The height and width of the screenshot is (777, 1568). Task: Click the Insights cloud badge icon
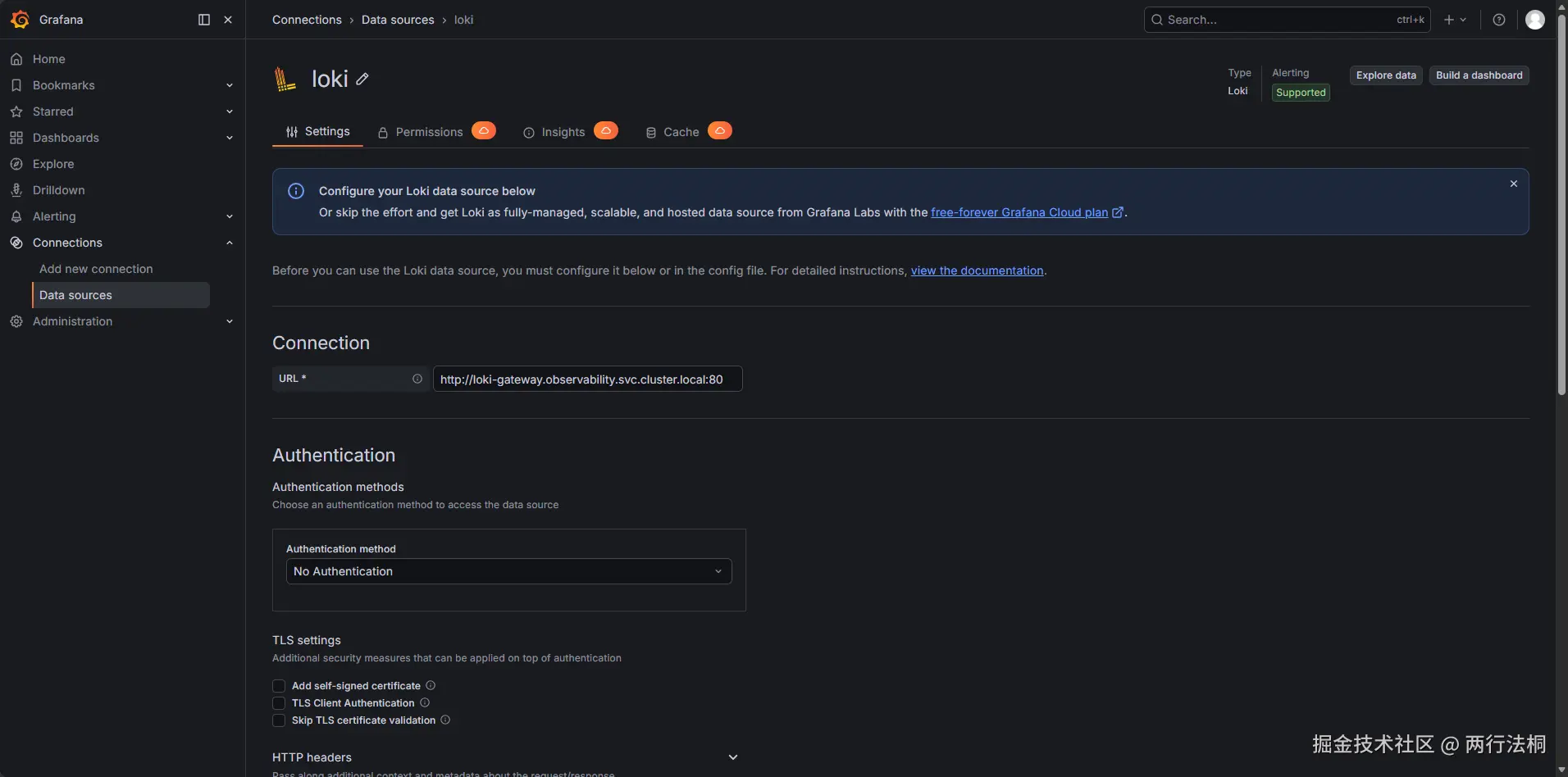pyautogui.click(x=606, y=130)
